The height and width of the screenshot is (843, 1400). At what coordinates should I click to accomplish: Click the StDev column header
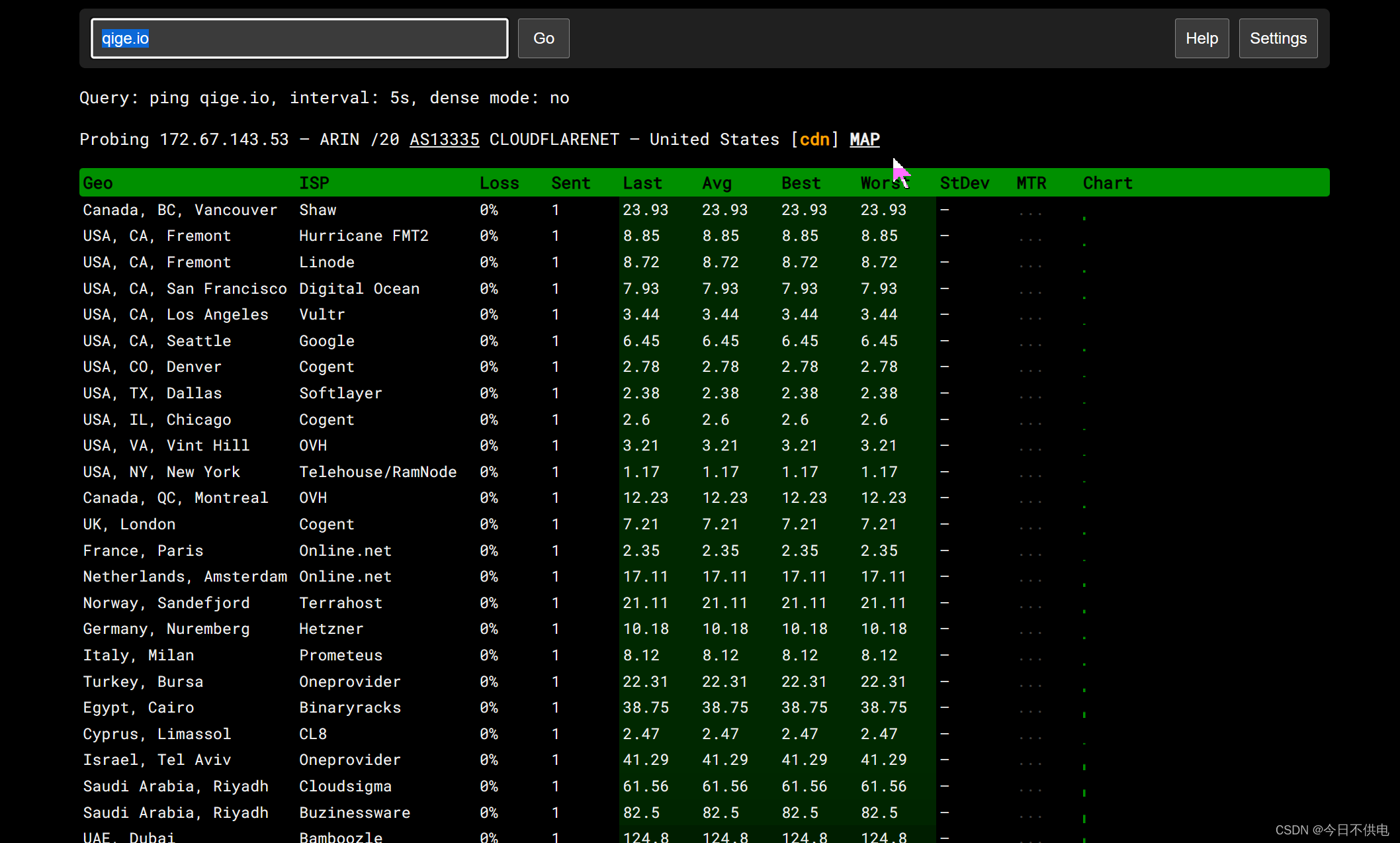tap(964, 183)
